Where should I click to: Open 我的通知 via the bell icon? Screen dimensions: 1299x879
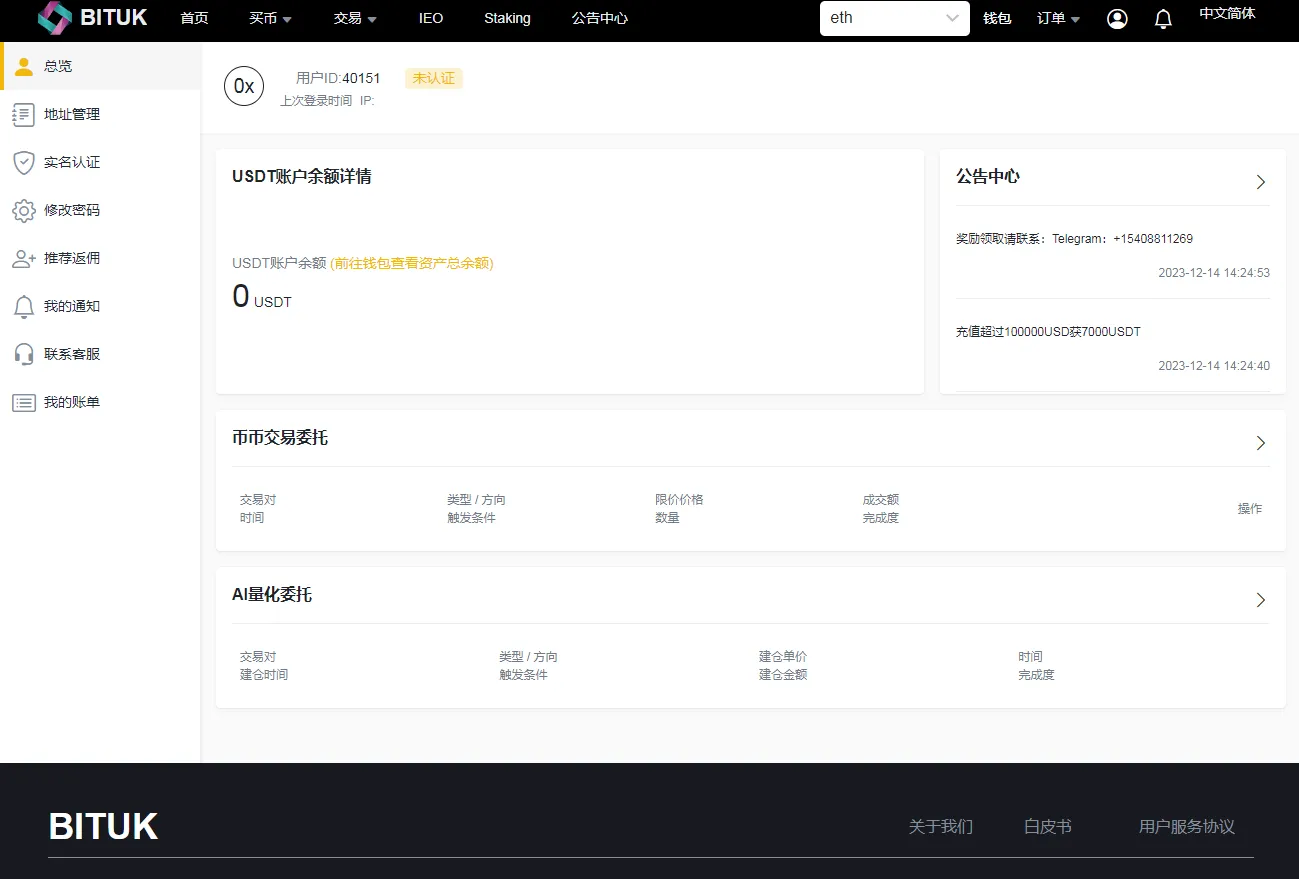click(x=23, y=306)
